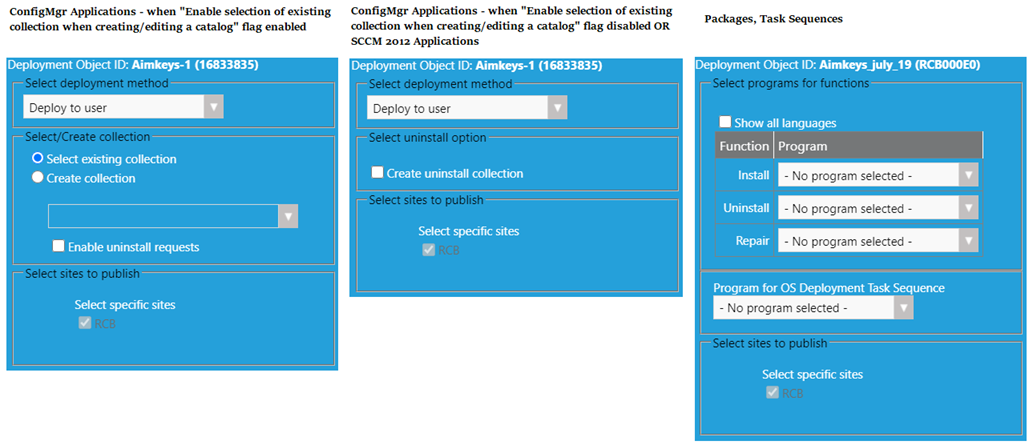Open the Repair program dropdown

(878, 241)
